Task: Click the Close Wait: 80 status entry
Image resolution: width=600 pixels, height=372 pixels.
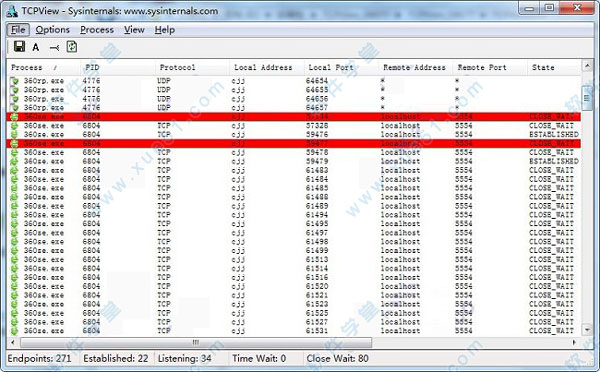Action: coord(337,359)
